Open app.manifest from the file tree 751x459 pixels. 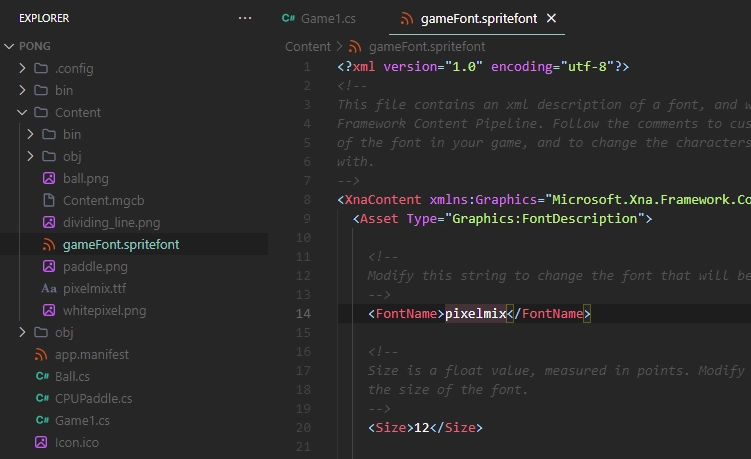coord(92,355)
